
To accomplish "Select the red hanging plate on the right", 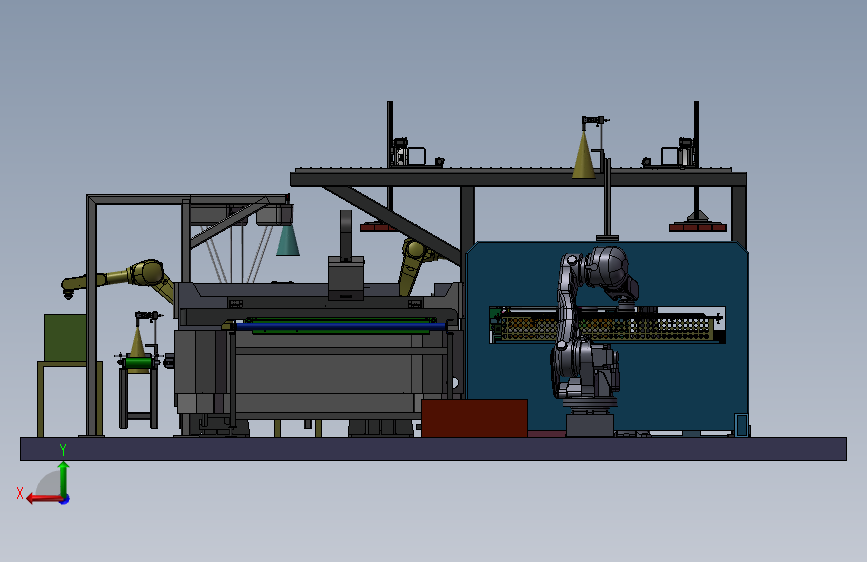I will click(698, 227).
